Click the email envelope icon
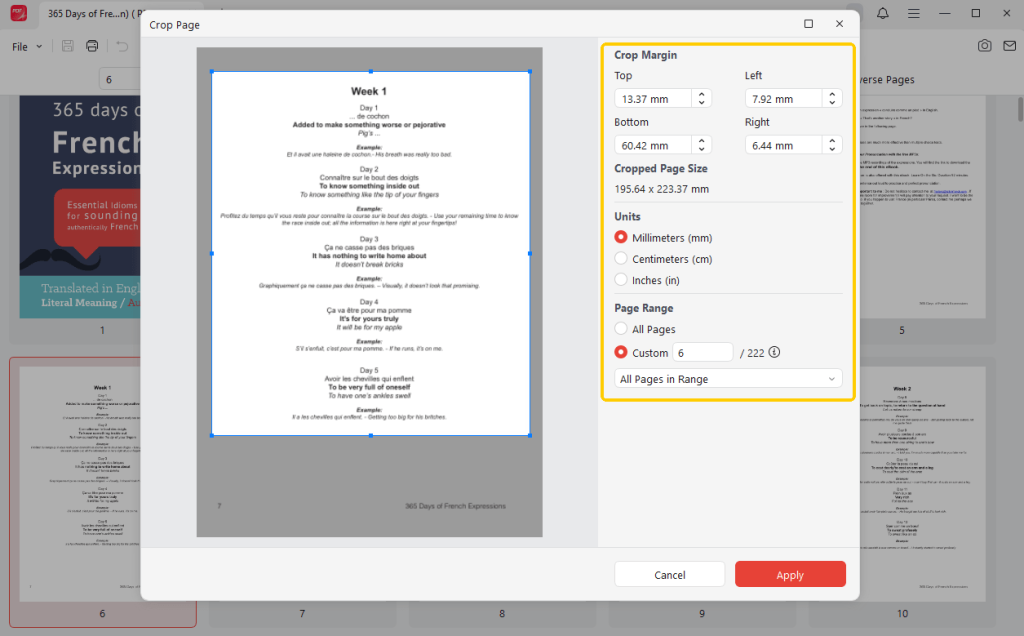The image size is (1024, 636). tap(1010, 46)
